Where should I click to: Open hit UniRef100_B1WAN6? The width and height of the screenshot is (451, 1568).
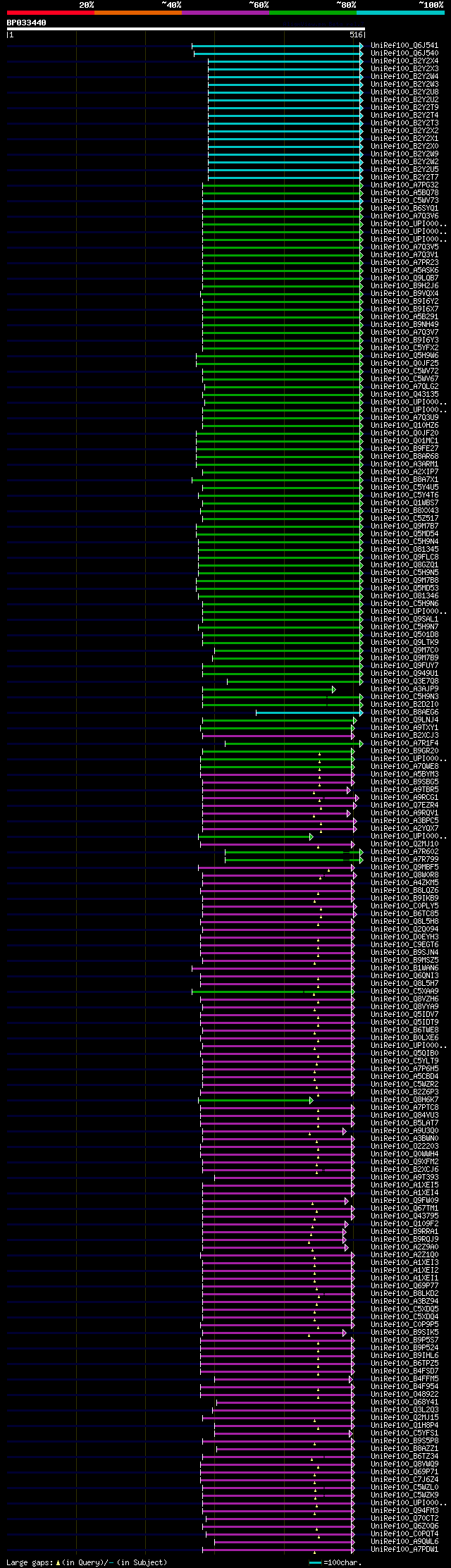404,968
